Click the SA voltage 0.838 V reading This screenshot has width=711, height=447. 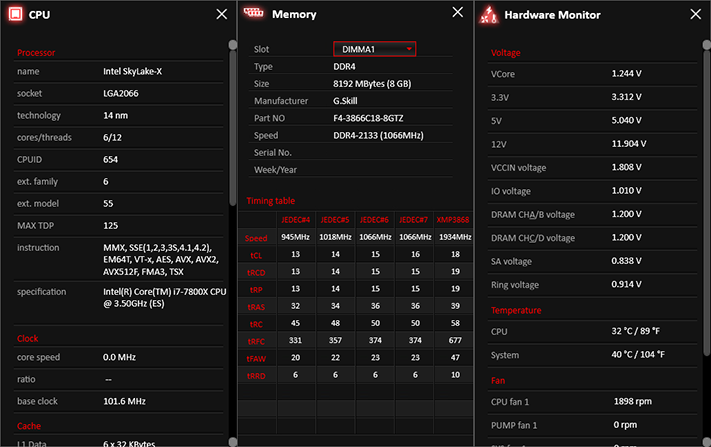tap(626, 261)
